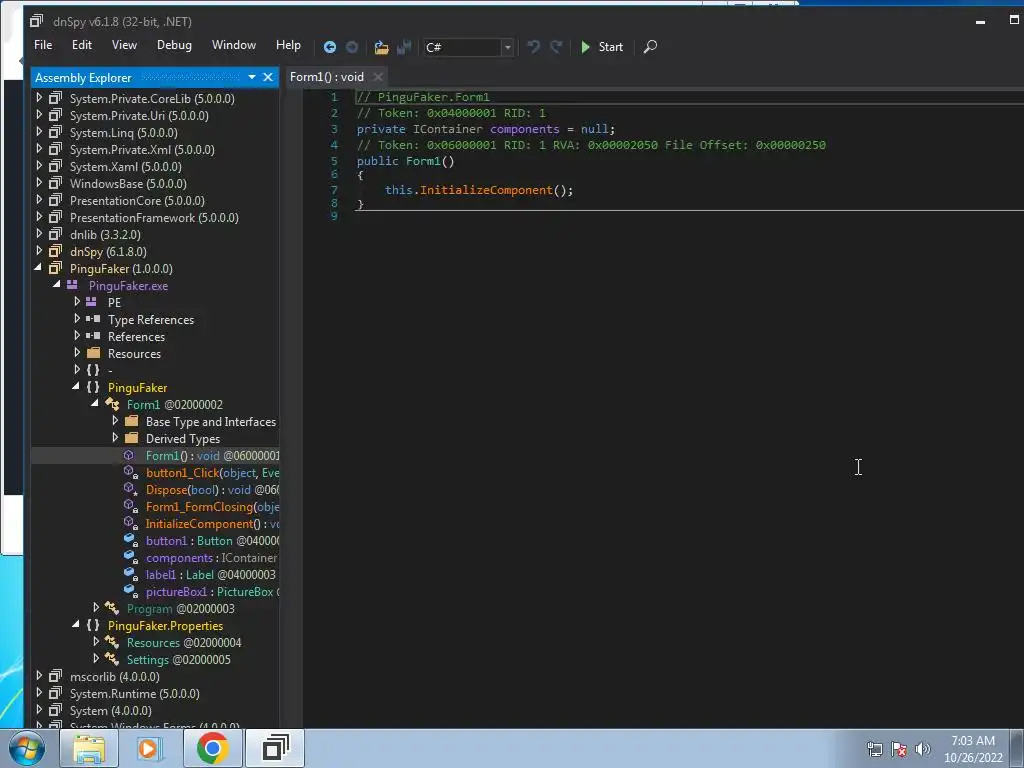
Task: Click the dnSpy taskbar icon
Action: [275, 748]
